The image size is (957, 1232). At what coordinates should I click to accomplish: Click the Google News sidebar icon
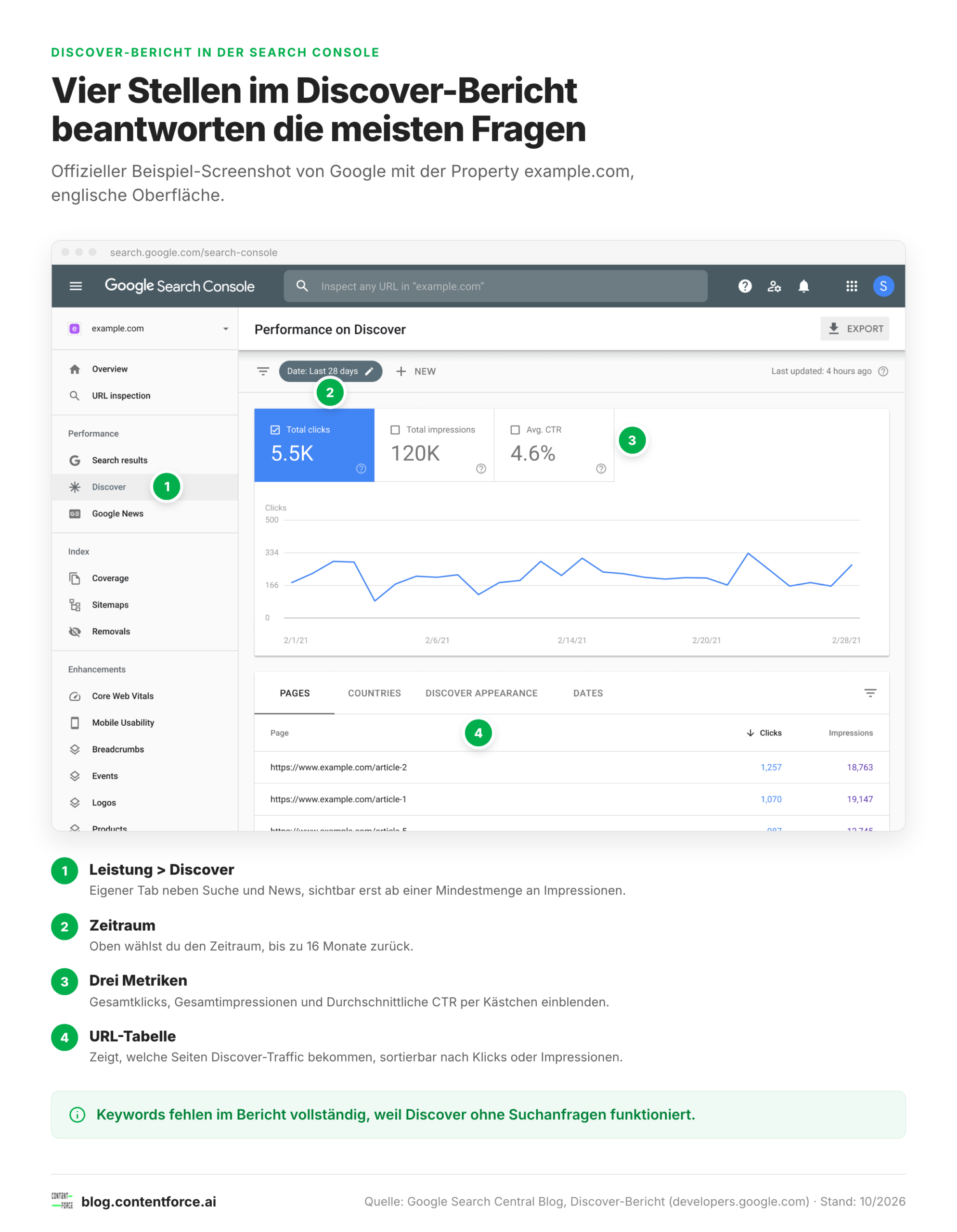click(75, 513)
